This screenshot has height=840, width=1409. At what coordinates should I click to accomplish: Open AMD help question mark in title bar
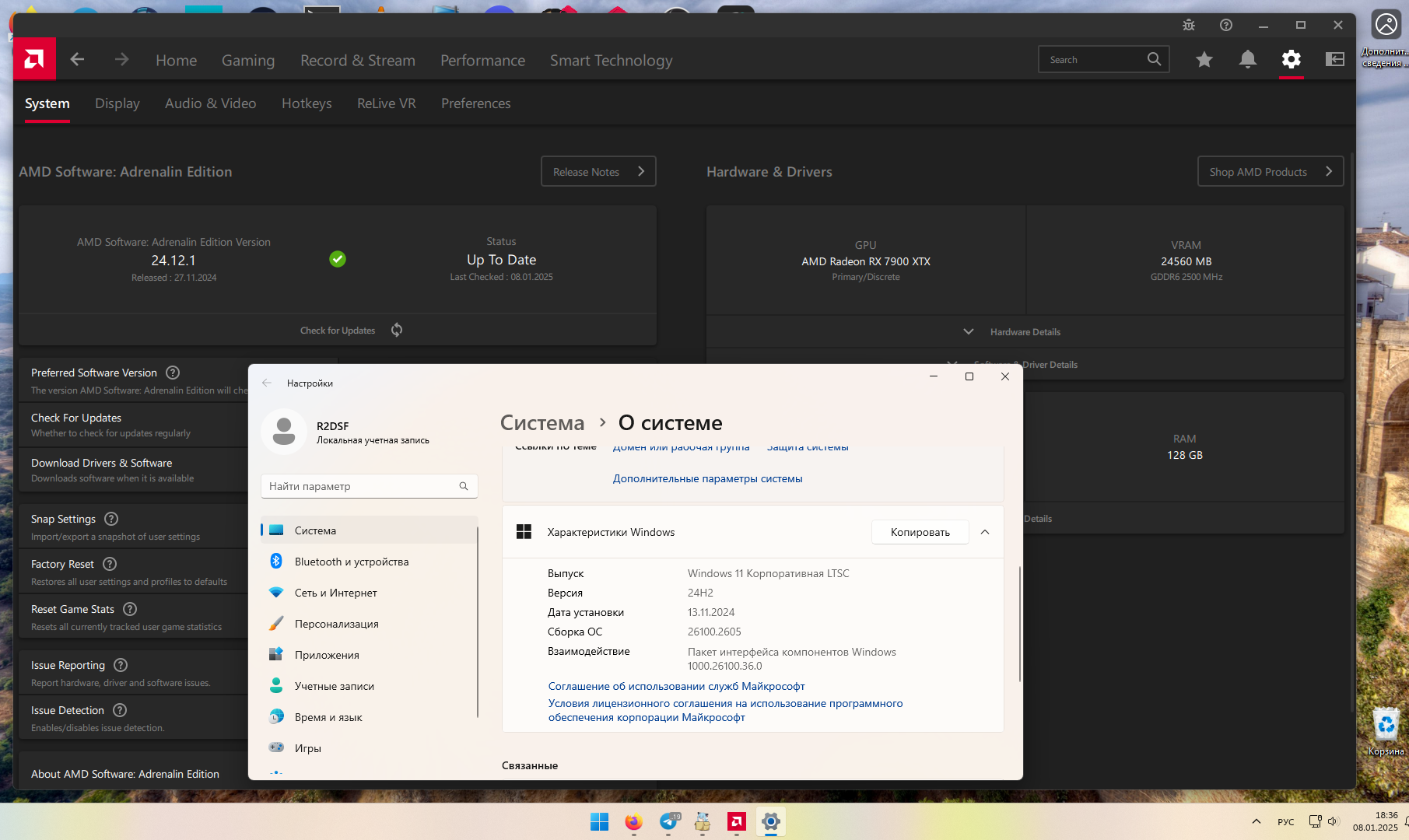point(1226,25)
